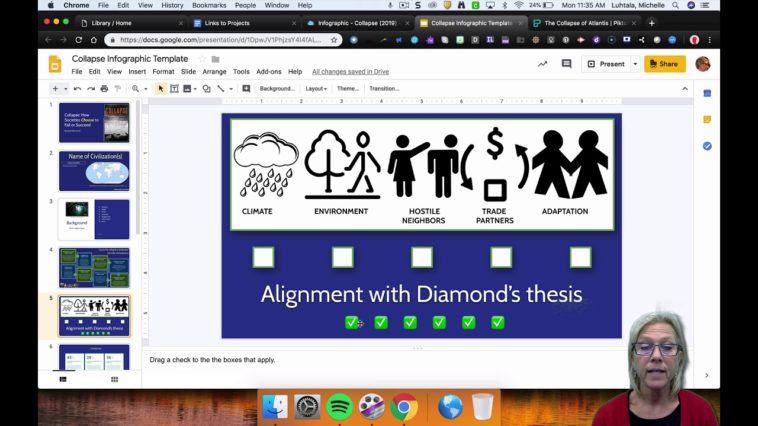Image resolution: width=758 pixels, height=426 pixels.
Task: Click the empty checkbox under CLIMATE
Action: [263, 257]
